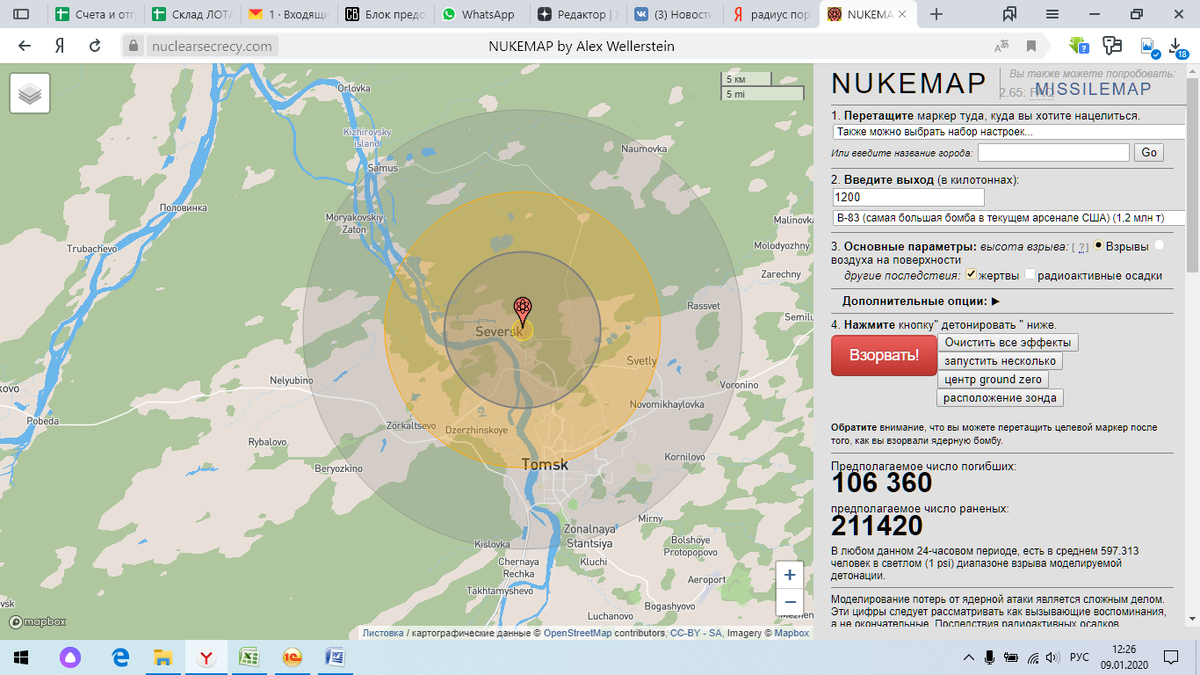Screen dimensions: 1200x675
Task: Open the MISSILEMAP link
Action: (1092, 89)
